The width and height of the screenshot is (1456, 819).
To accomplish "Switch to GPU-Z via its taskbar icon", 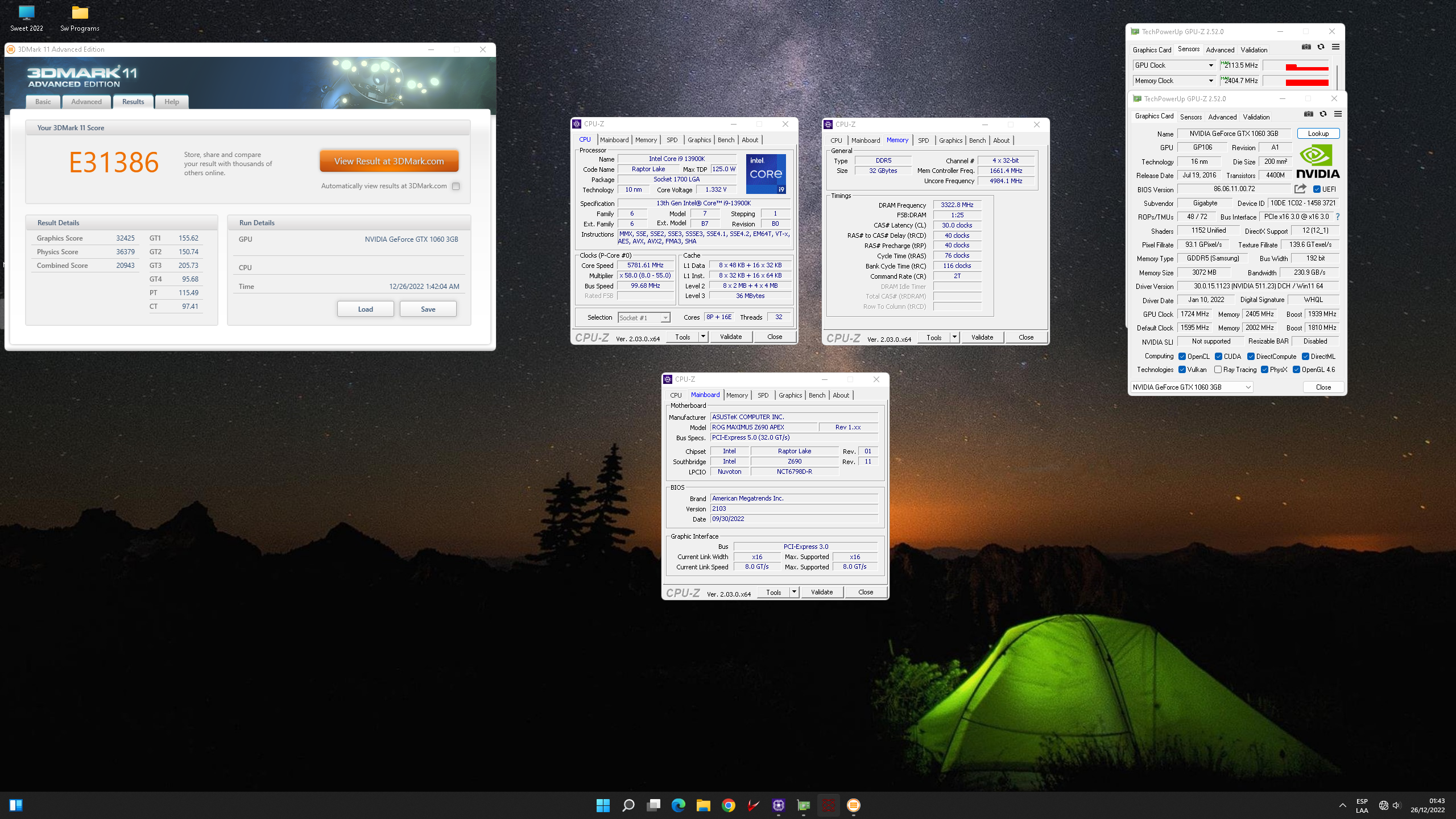I will coord(804,805).
